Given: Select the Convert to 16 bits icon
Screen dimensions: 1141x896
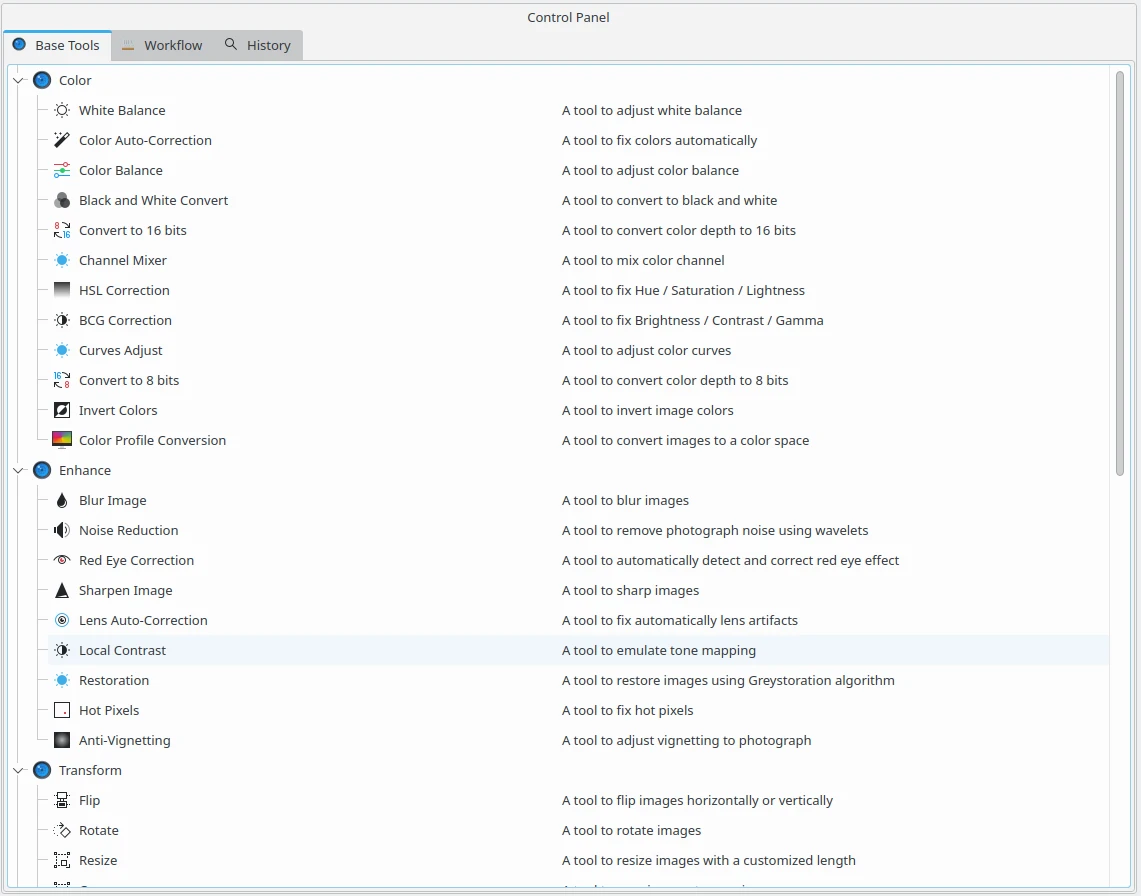Looking at the screenshot, I should [62, 230].
